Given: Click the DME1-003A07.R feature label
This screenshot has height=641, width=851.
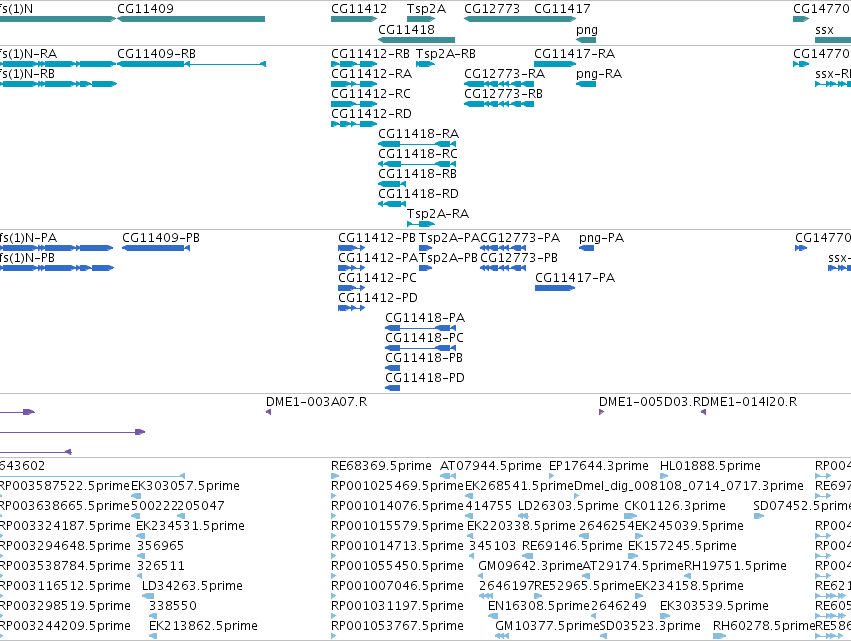Looking at the screenshot, I should (316, 402).
